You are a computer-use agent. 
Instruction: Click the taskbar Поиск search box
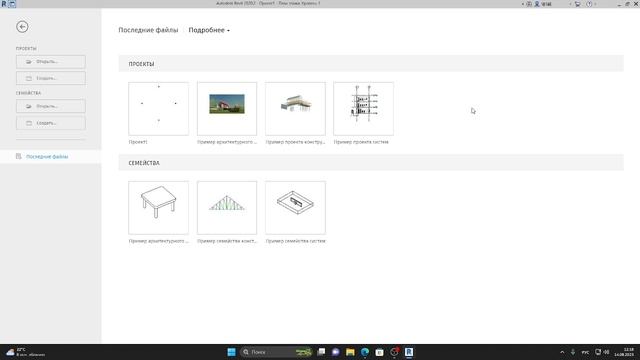[x=276, y=352]
